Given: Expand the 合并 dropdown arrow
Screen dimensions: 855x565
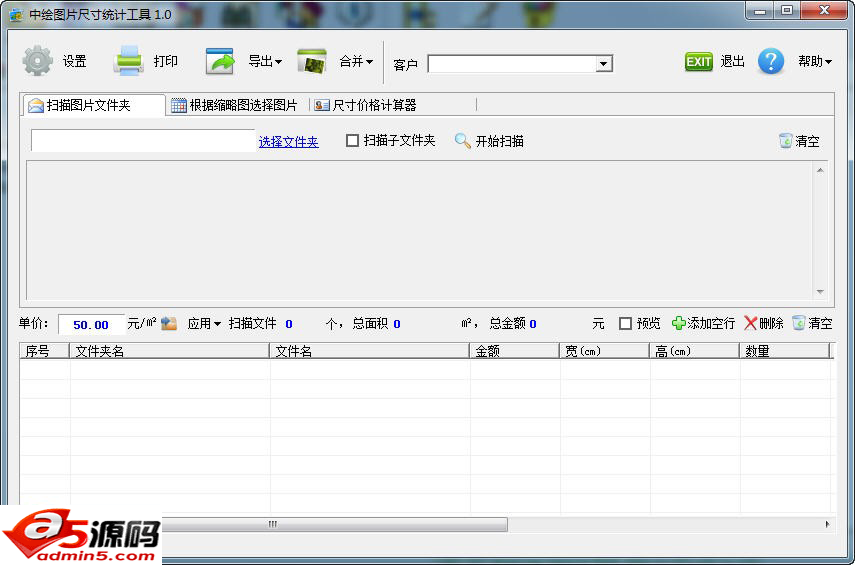Looking at the screenshot, I should pos(369,62).
